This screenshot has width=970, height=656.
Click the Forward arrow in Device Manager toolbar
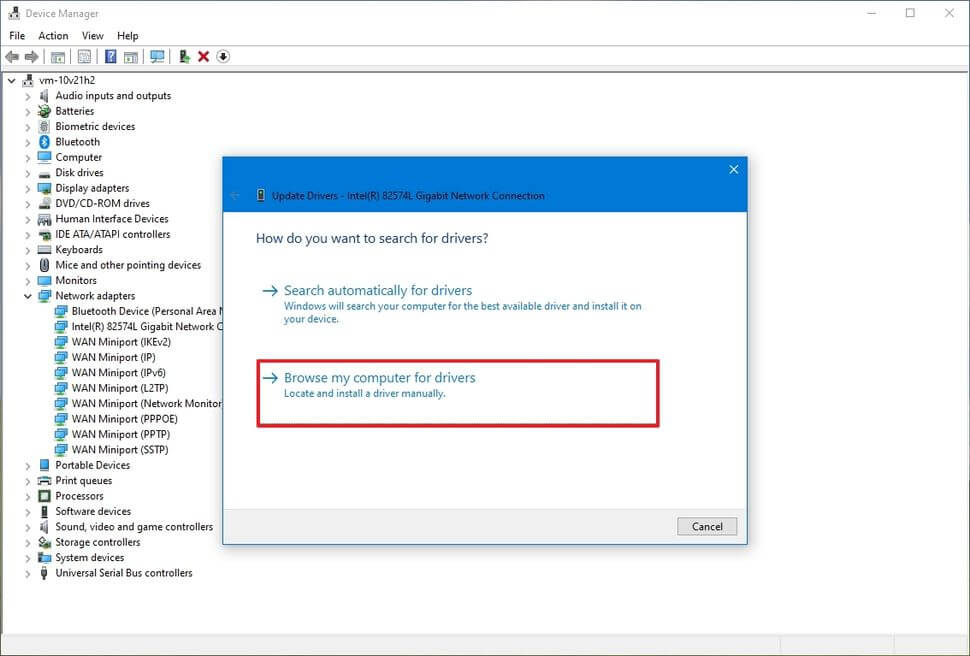pyautogui.click(x=31, y=57)
